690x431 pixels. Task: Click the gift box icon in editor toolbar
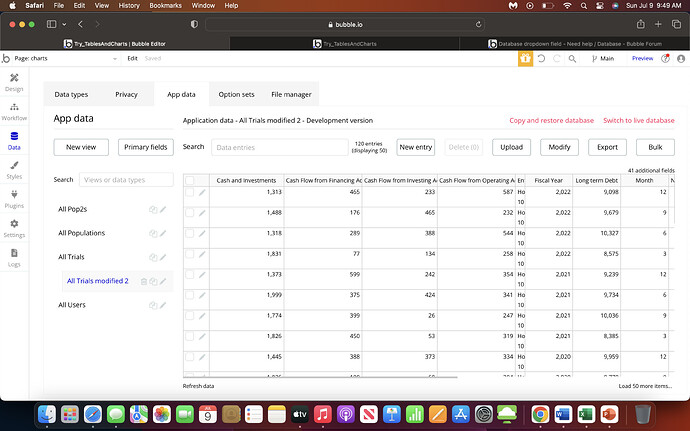[x=525, y=58]
